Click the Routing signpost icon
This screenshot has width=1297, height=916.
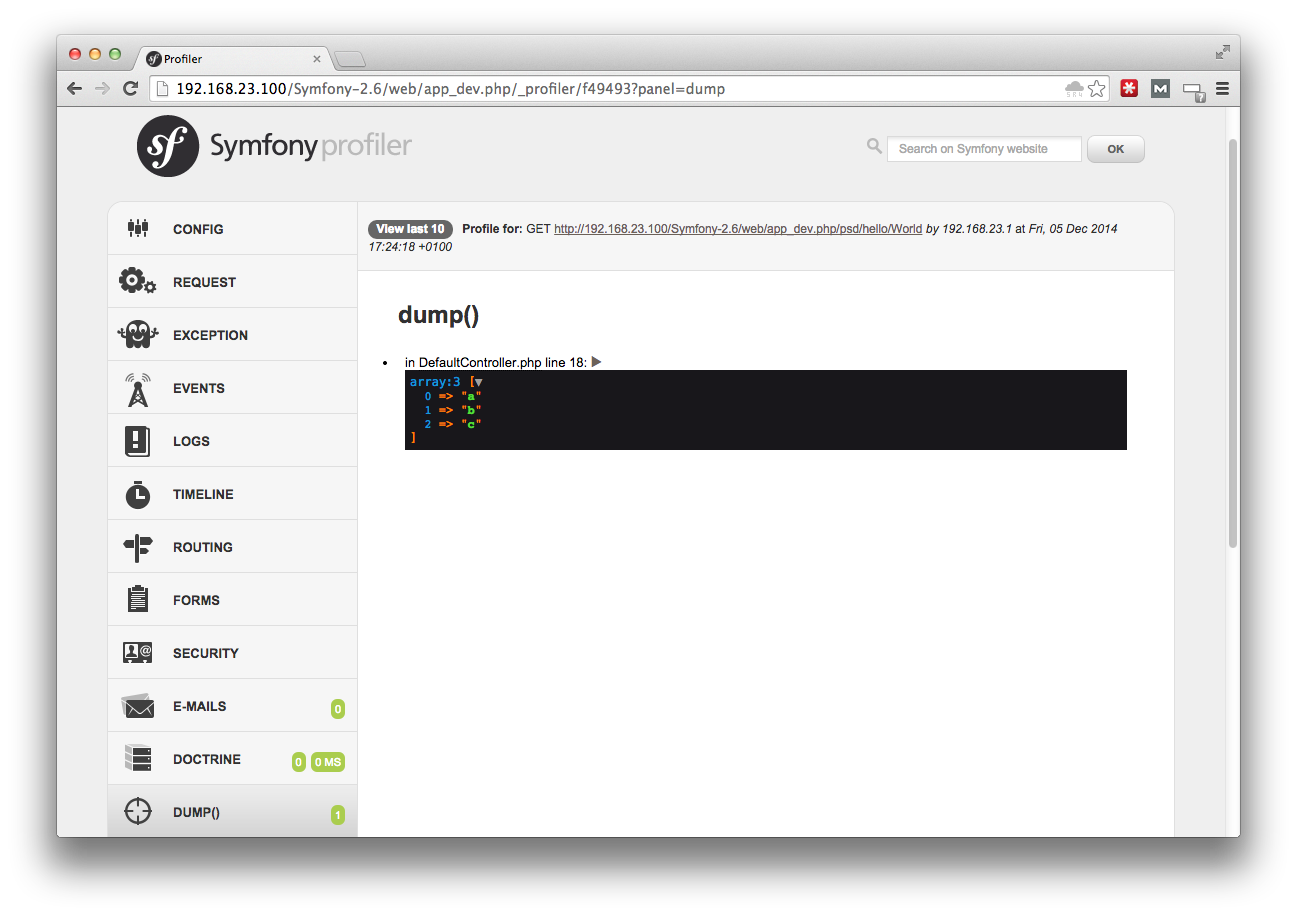[138, 547]
